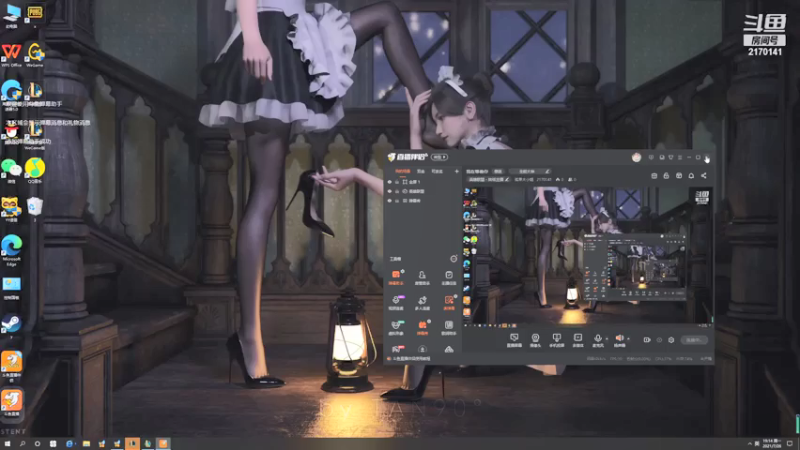Add a new scene with plus button
This screenshot has height=450, width=800.
click(x=456, y=171)
